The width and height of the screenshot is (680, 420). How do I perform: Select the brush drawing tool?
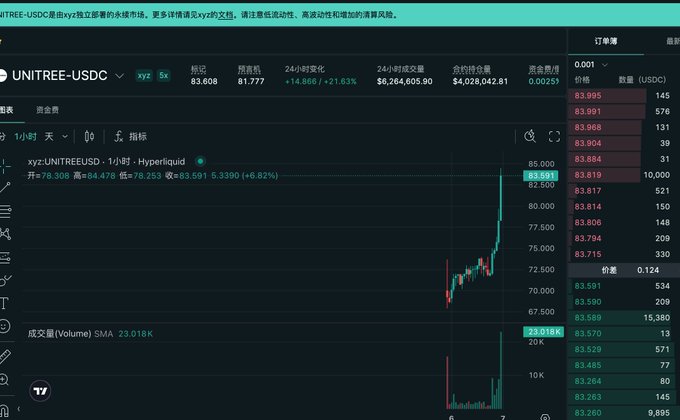[x=5, y=280]
